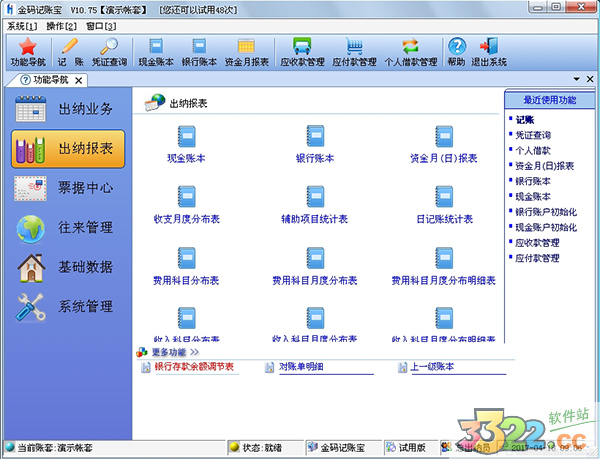Click the 记账 pencil toolbar icon

[x=70, y=52]
